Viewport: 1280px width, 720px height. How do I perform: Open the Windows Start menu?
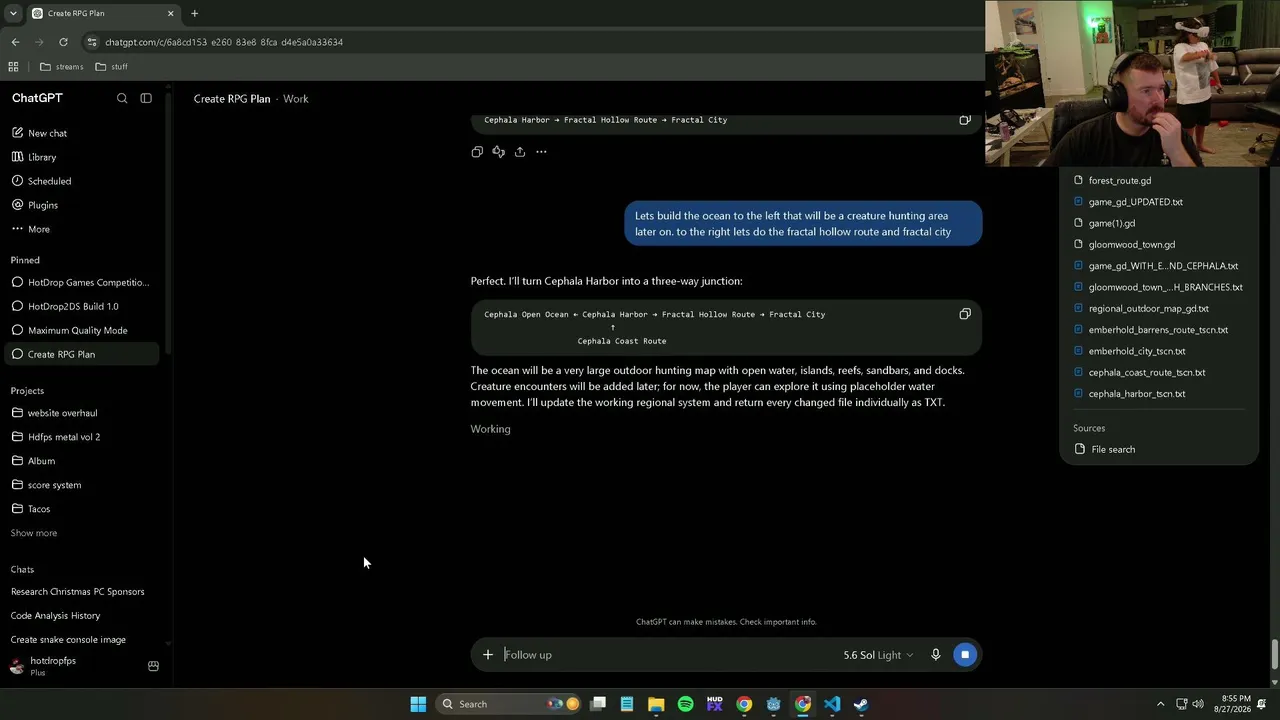[x=418, y=704]
